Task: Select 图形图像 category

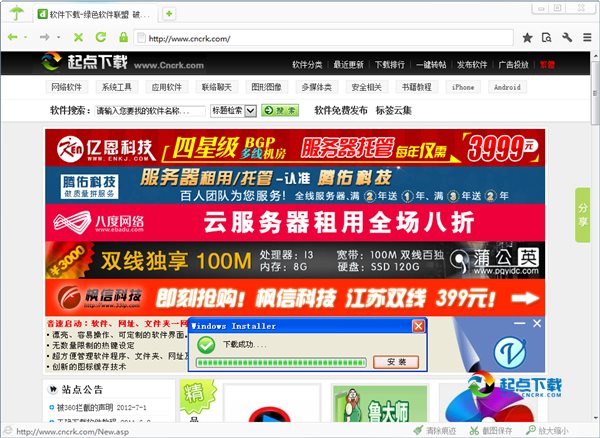Action: tap(266, 87)
